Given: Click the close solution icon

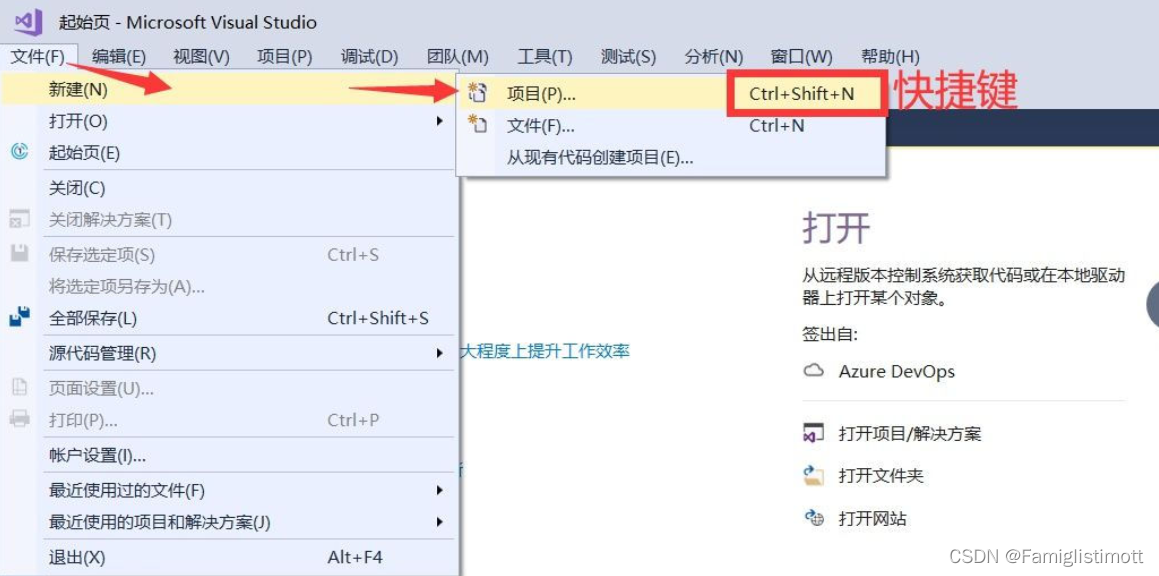Looking at the screenshot, I should 20,220.
